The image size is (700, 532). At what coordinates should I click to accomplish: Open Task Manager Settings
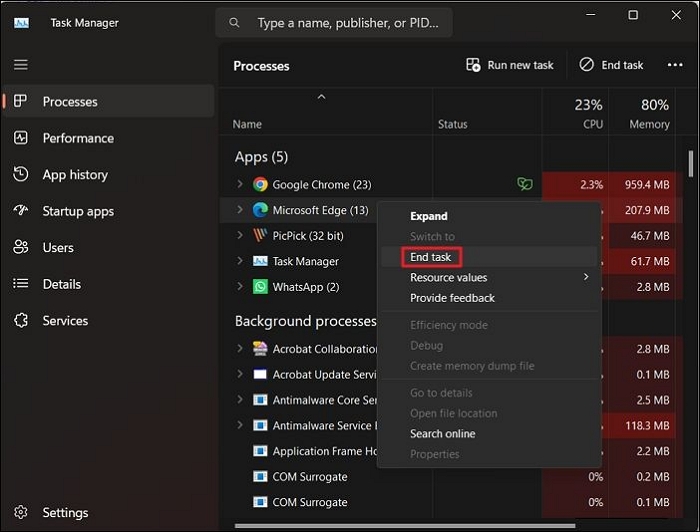(65, 513)
